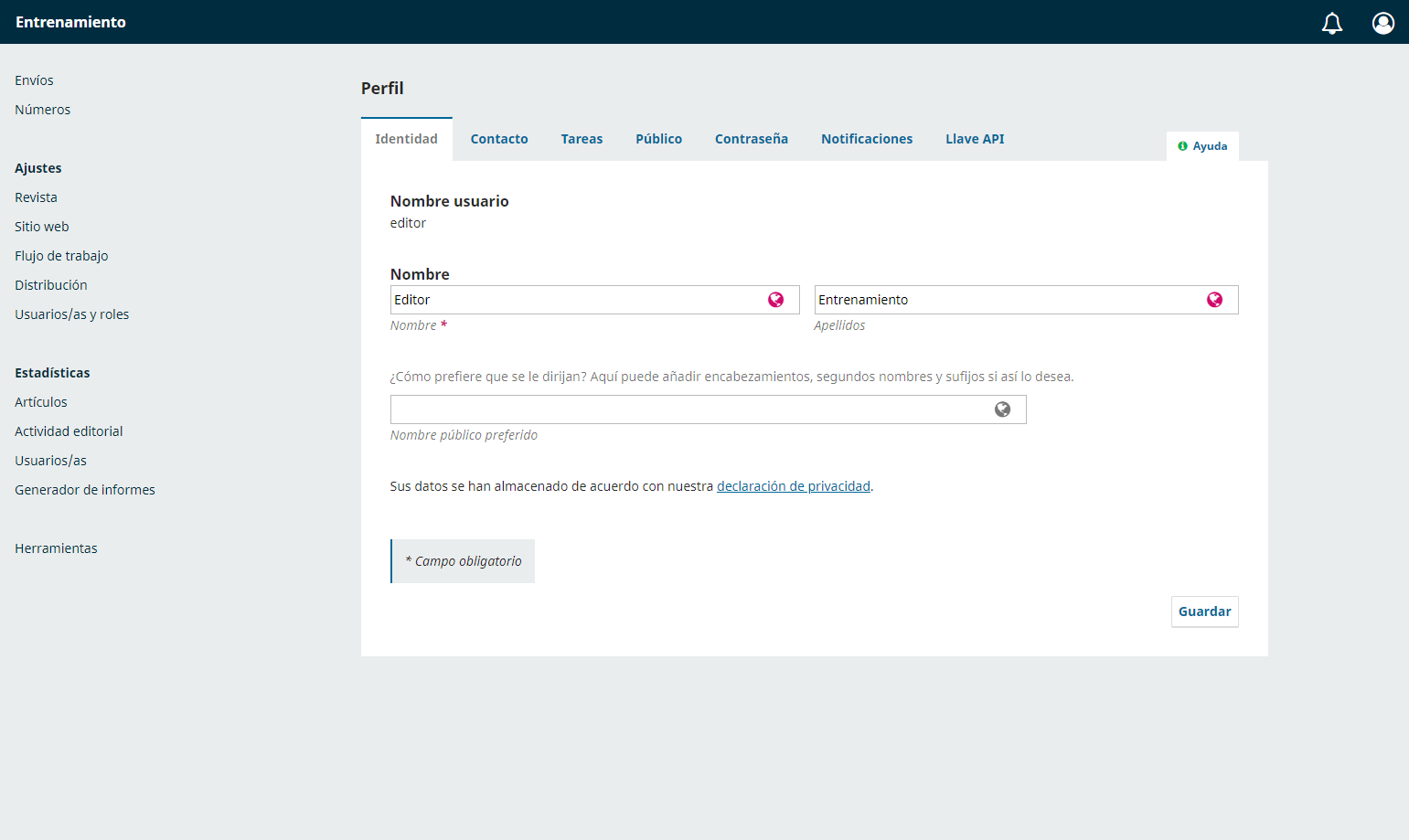1409x840 pixels.
Task: Click the Guardar button
Action: [x=1204, y=611]
